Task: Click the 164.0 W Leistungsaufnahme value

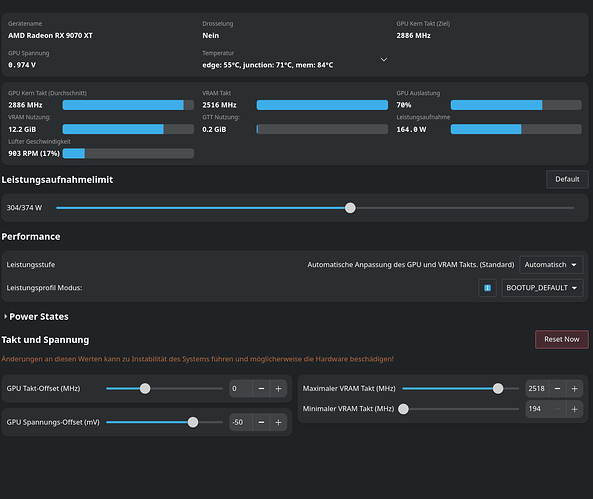Action: pyautogui.click(x=411, y=129)
